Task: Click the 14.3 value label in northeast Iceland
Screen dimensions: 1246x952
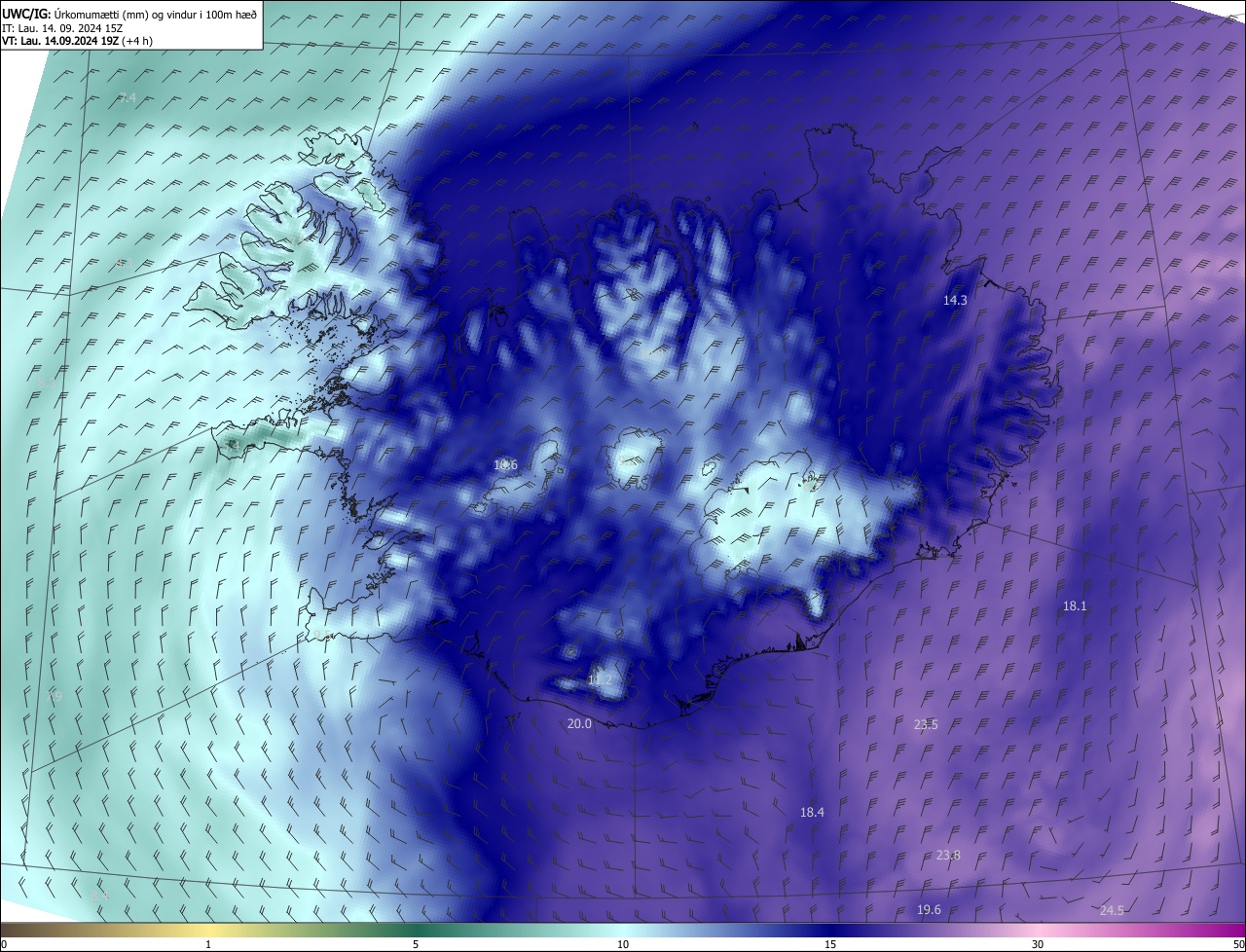Action: (x=955, y=301)
